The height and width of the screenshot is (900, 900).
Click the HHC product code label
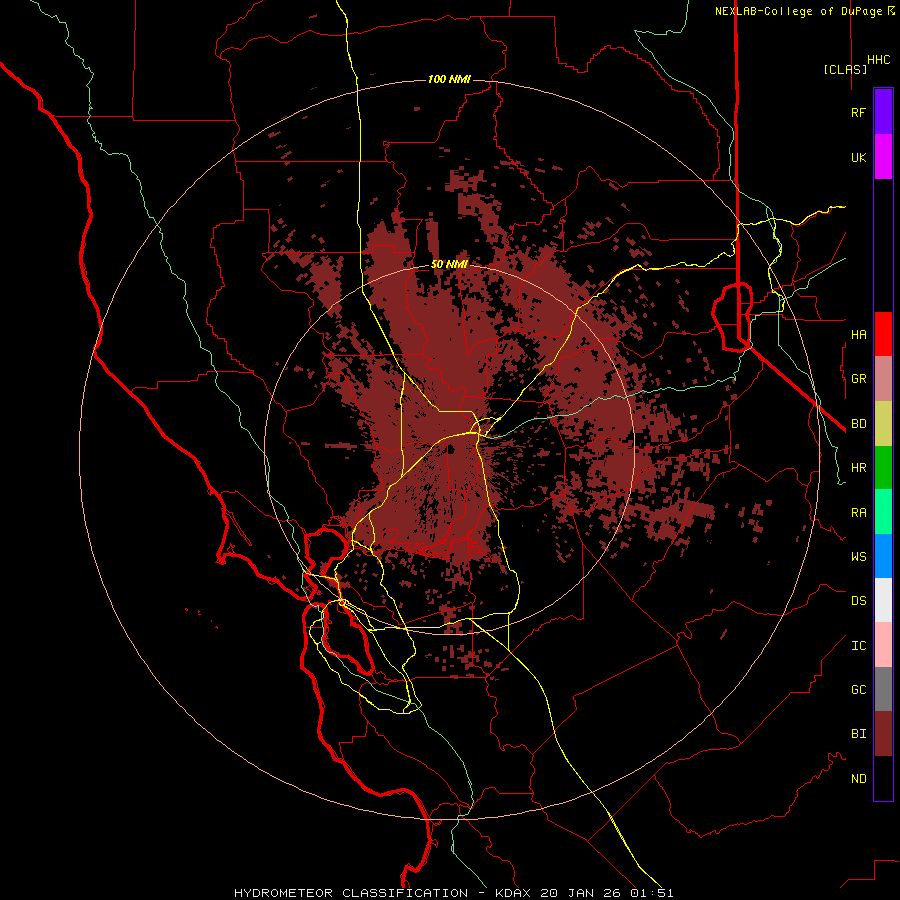click(x=878, y=60)
